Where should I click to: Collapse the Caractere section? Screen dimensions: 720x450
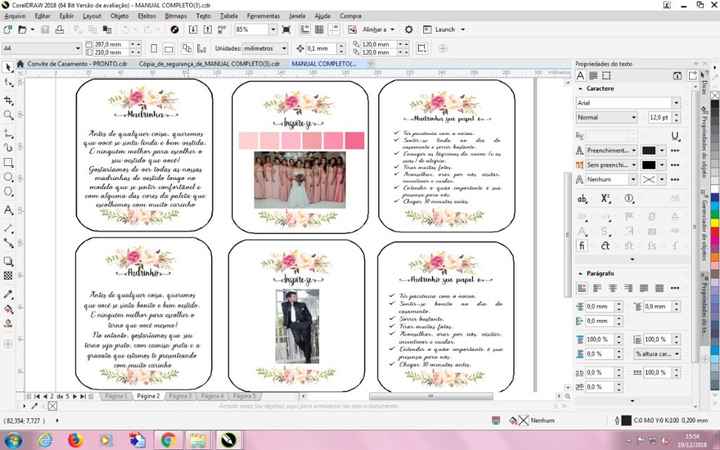(580, 88)
